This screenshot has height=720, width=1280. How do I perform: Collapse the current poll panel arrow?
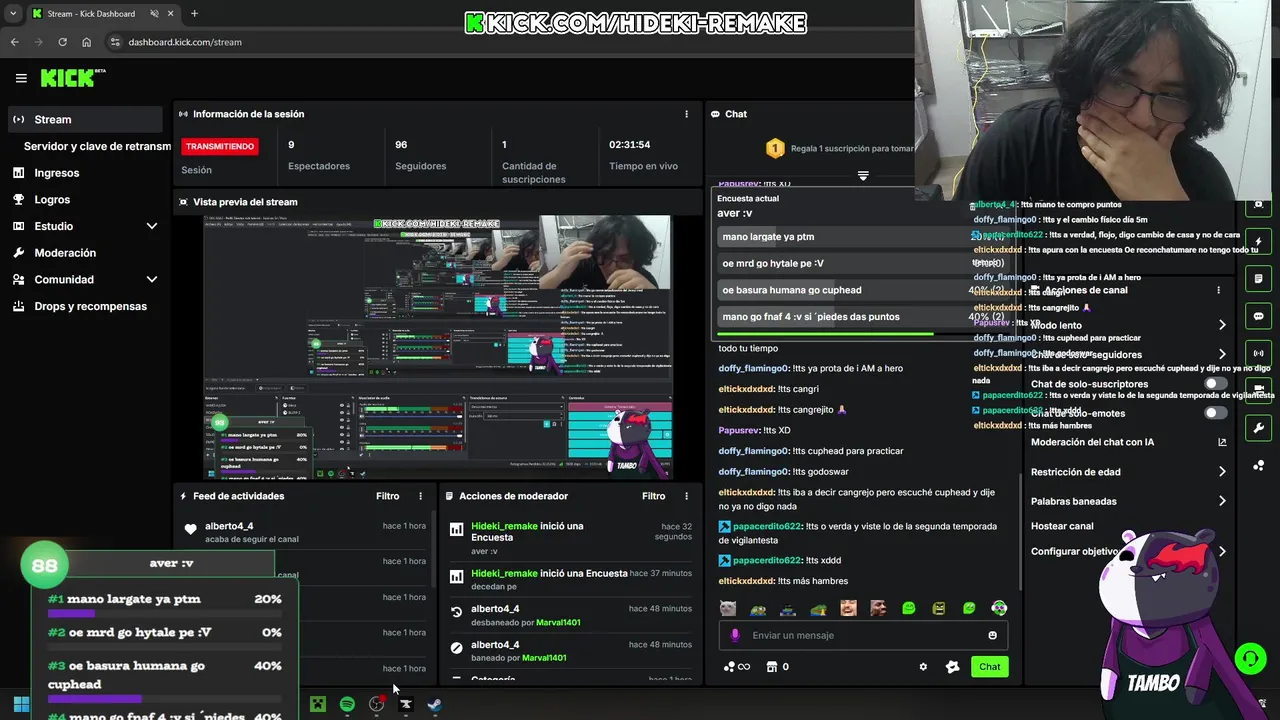(x=863, y=175)
